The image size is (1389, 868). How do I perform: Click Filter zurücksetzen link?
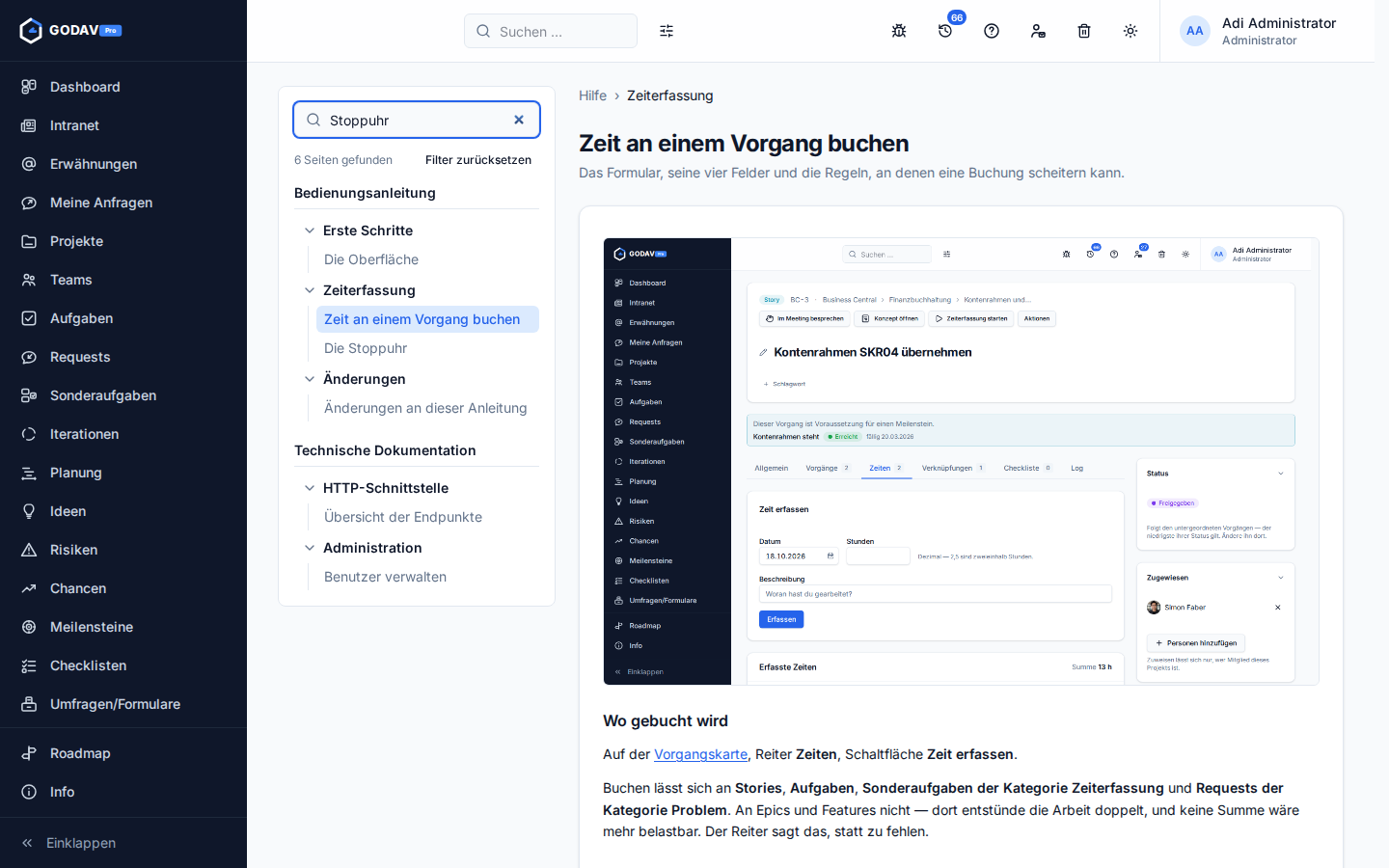478,160
